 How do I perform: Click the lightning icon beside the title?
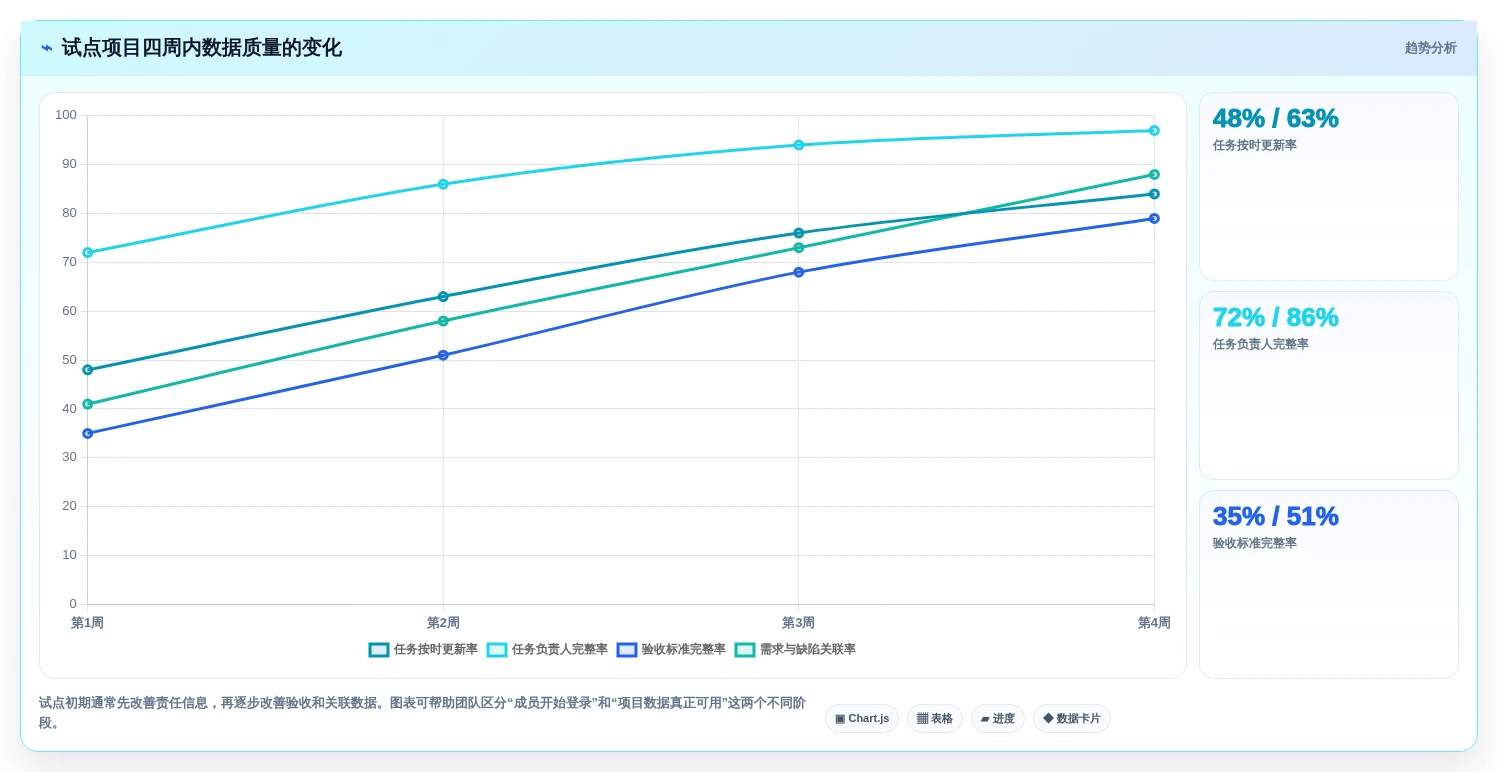pyautogui.click(x=47, y=48)
